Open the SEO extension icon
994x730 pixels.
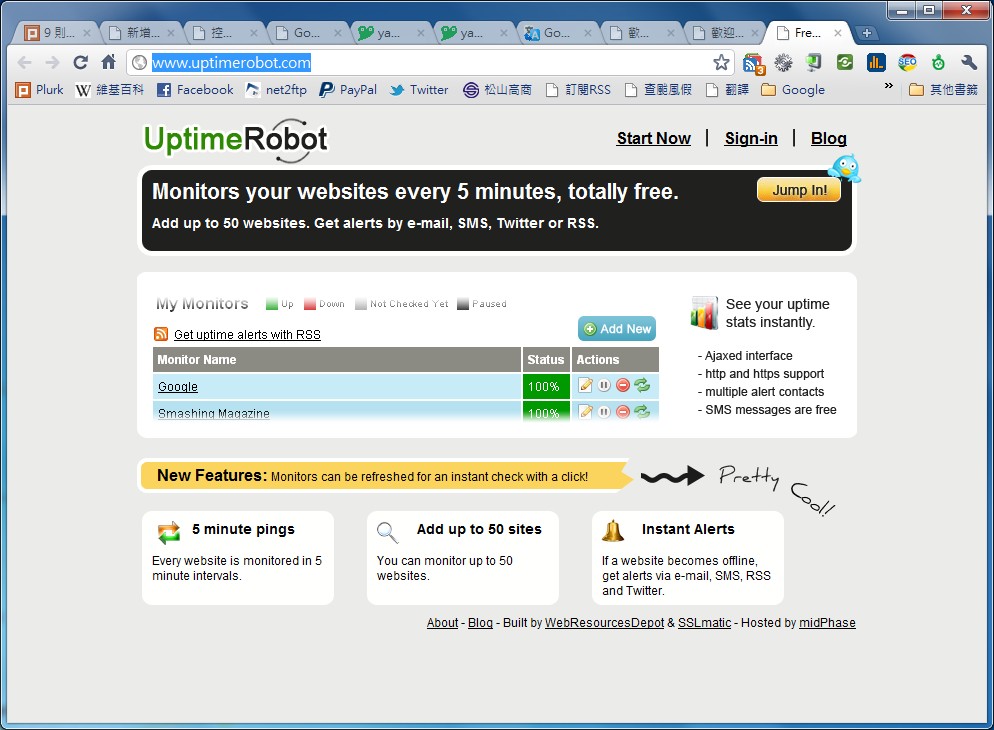click(x=907, y=62)
